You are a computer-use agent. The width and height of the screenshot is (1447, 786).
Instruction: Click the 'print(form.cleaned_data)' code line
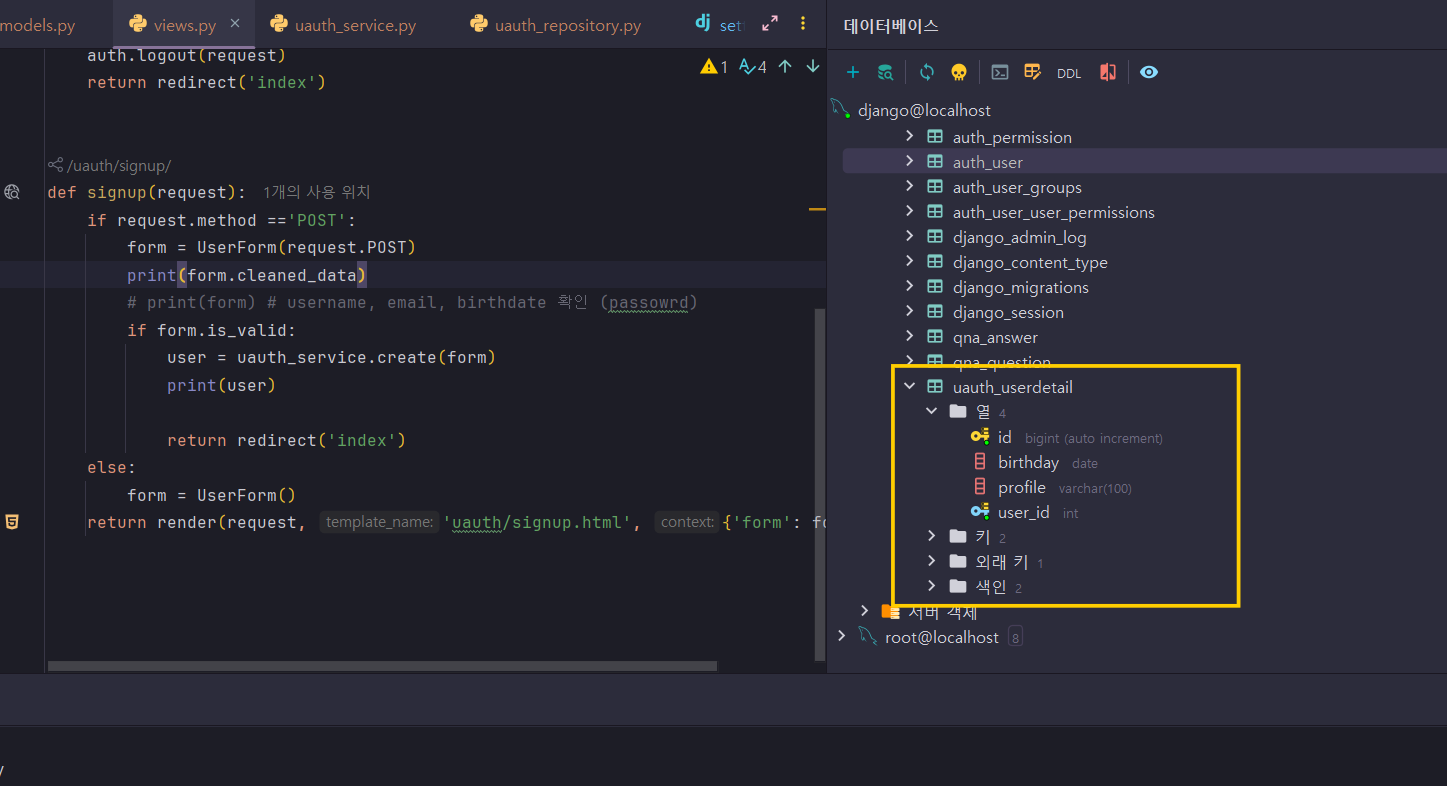pyautogui.click(x=247, y=275)
